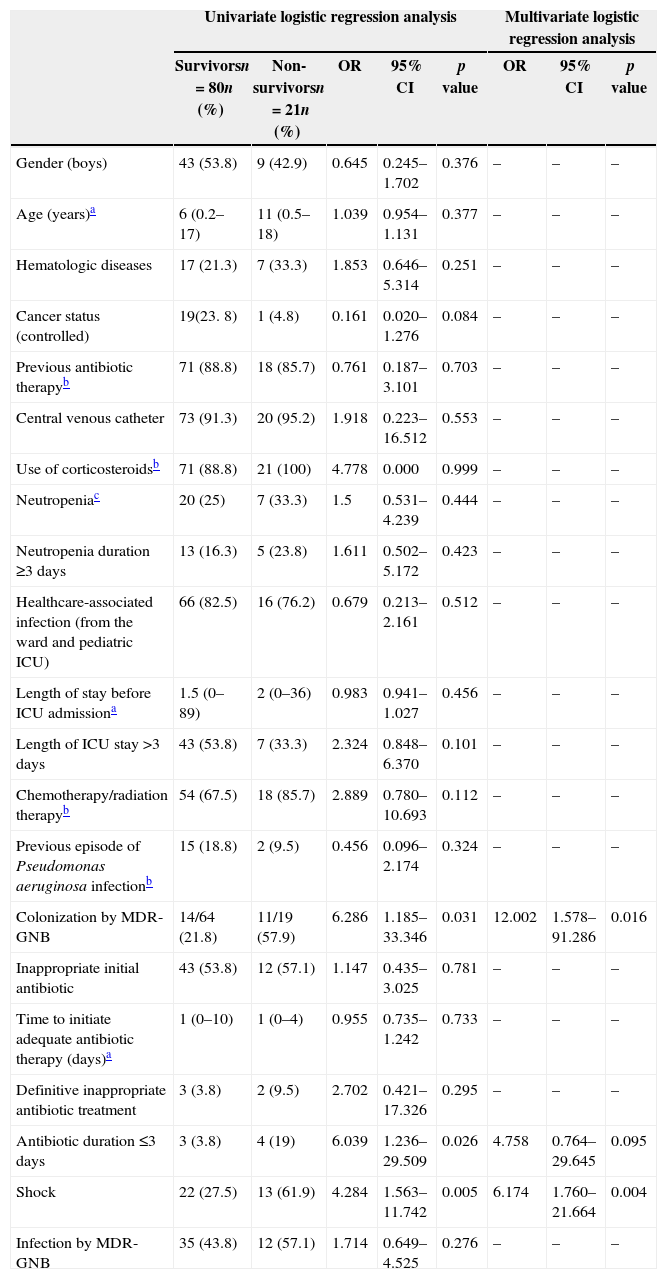The width and height of the screenshot is (667, 1279).
Task: Select the Shock row label
Action: [36, 1192]
